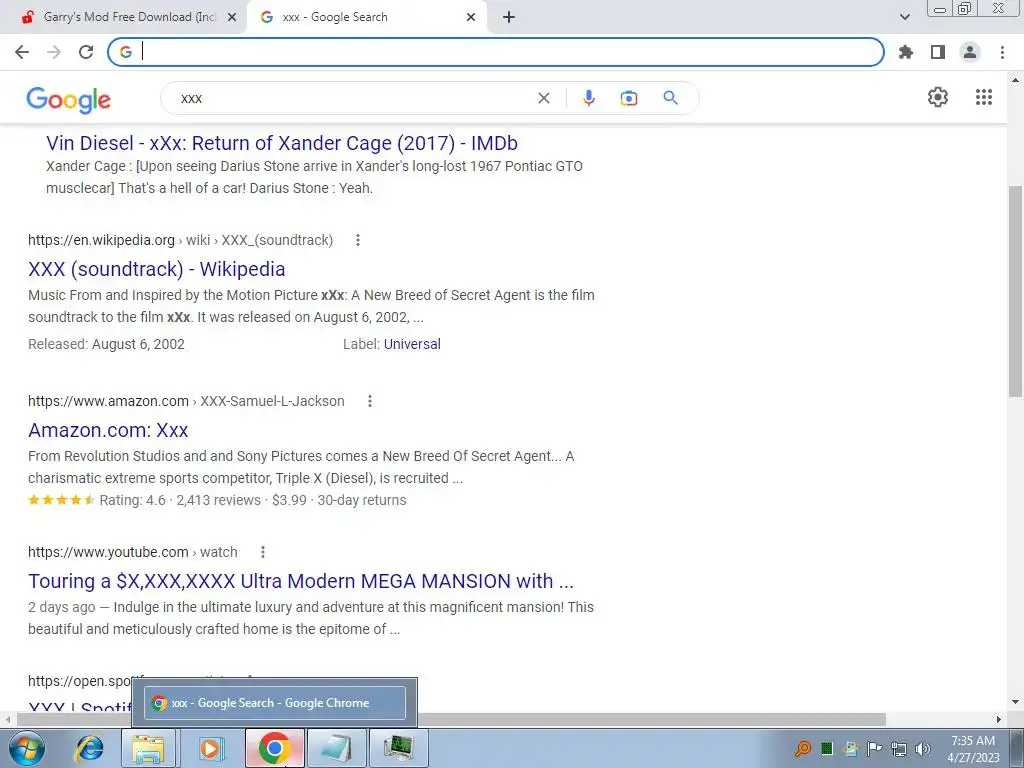Click the scroll down arrow
Viewport: 1024px width, 768px height.
tap(1016, 702)
